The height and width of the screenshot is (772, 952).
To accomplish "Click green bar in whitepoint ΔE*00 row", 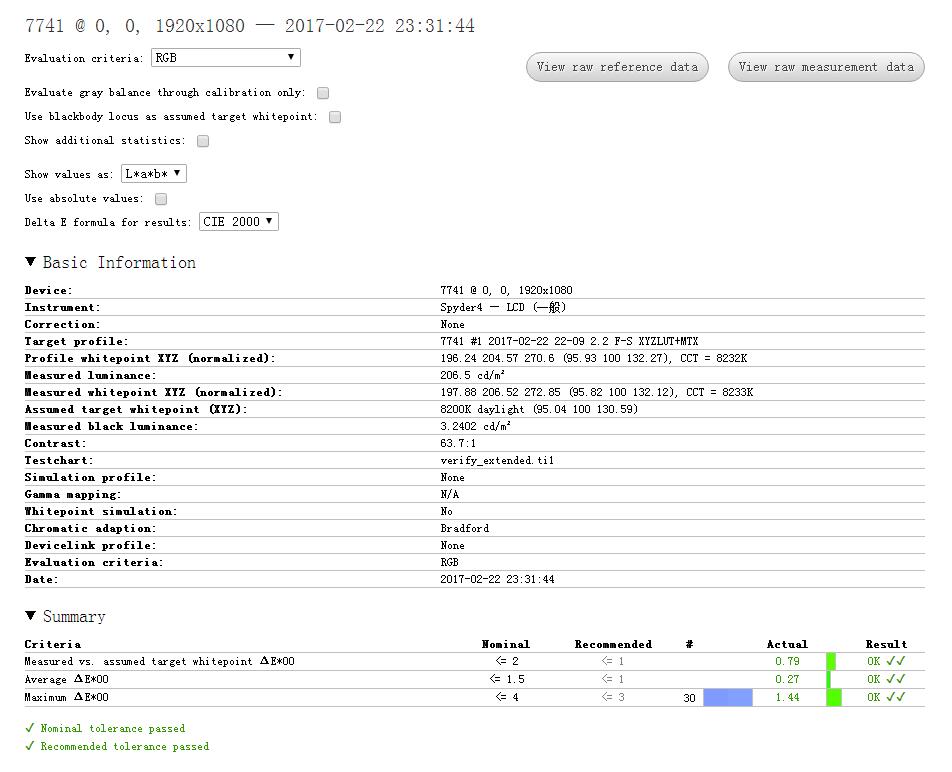I will pyautogui.click(x=831, y=662).
